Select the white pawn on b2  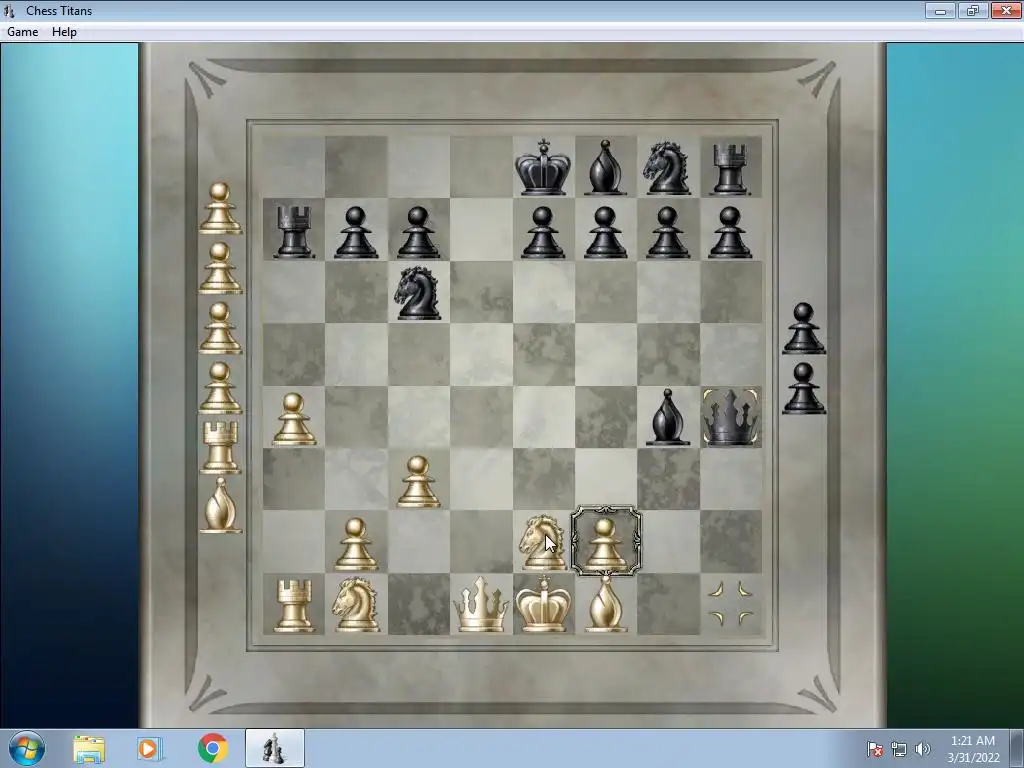(x=356, y=545)
